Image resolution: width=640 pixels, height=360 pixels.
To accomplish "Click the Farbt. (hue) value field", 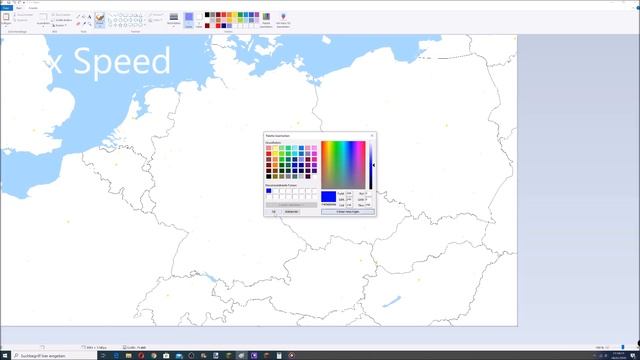I will tap(349, 193).
